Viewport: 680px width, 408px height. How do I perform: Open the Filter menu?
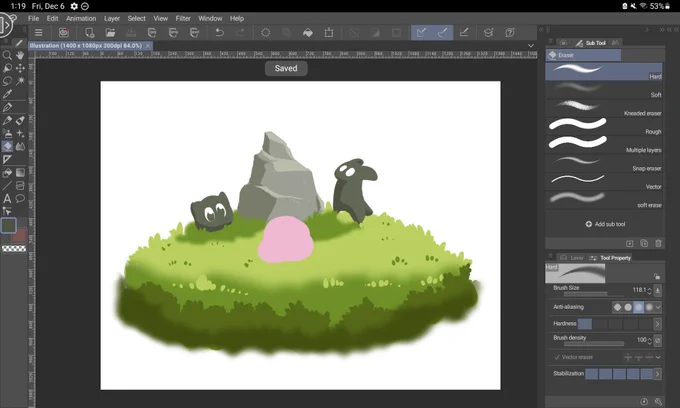[183, 18]
